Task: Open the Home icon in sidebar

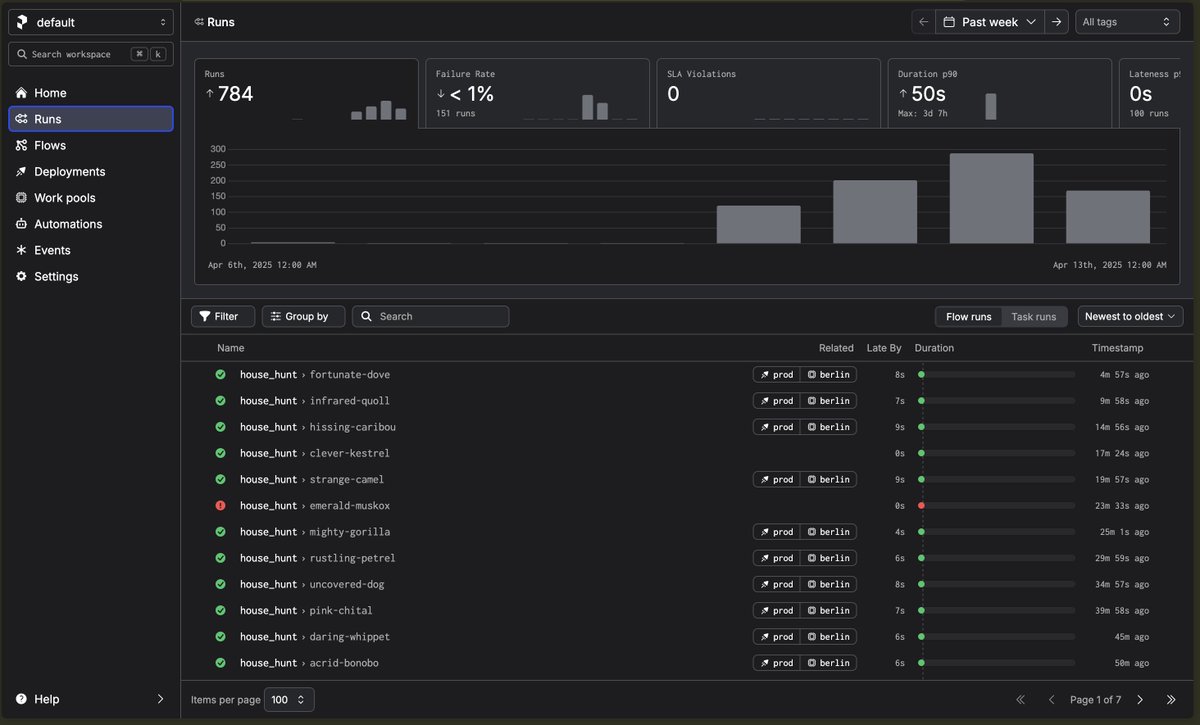Action: pyautogui.click(x=22, y=93)
